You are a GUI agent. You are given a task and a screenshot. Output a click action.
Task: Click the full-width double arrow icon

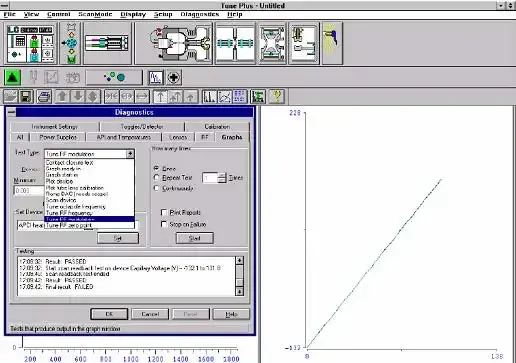142,97
